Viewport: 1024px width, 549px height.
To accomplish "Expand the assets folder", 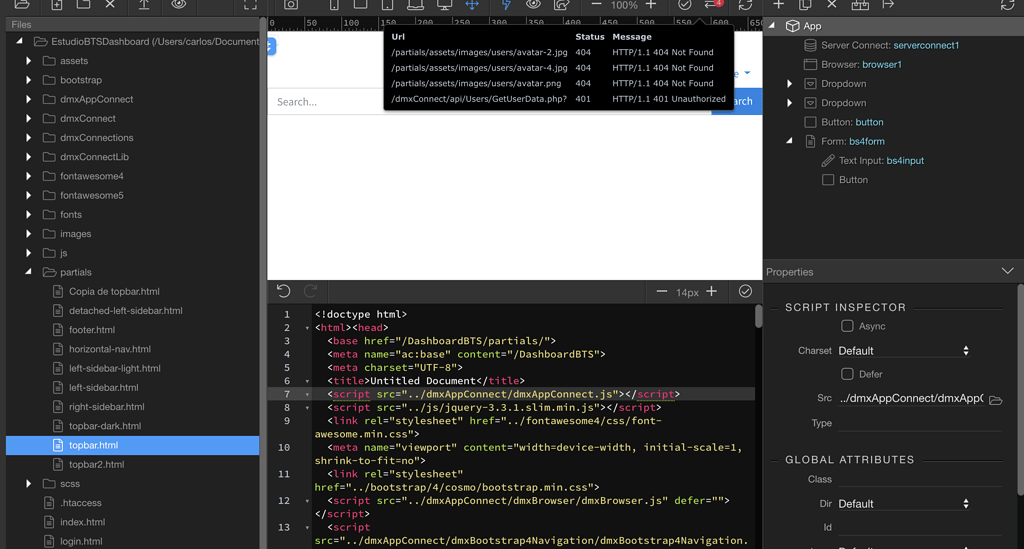I will coord(29,61).
